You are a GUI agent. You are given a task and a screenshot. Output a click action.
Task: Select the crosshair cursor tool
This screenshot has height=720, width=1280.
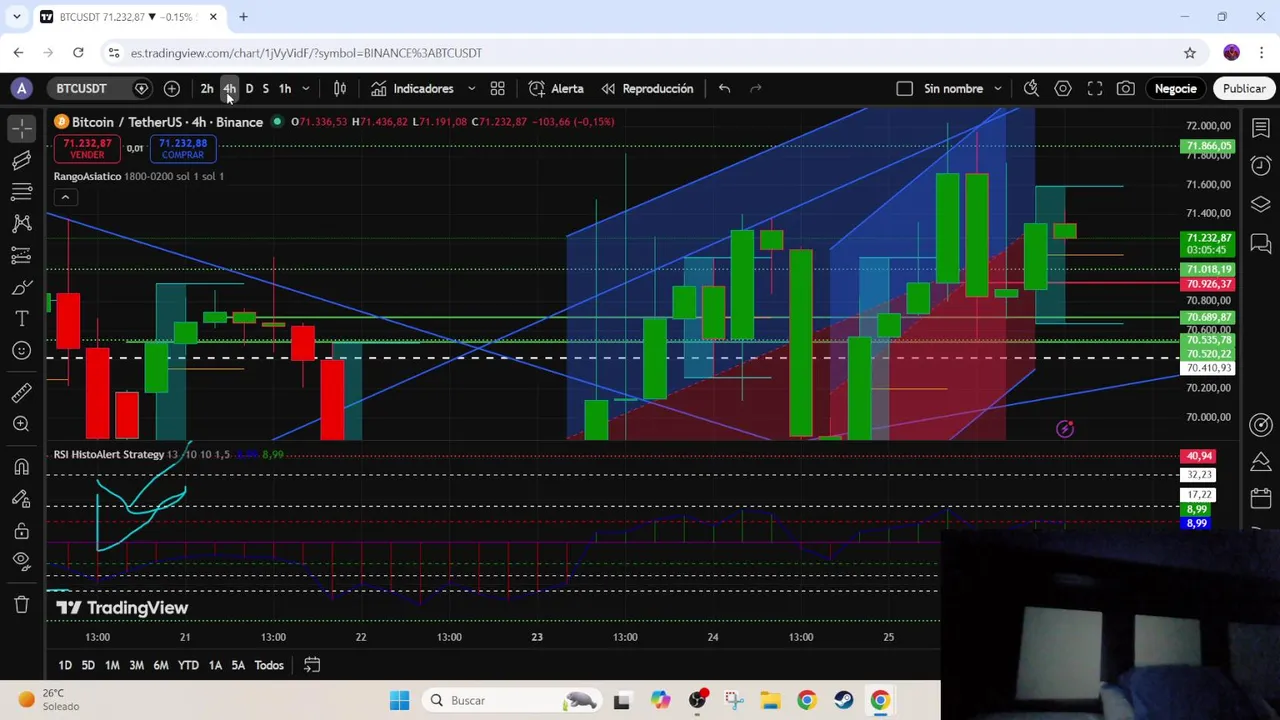coord(21,128)
